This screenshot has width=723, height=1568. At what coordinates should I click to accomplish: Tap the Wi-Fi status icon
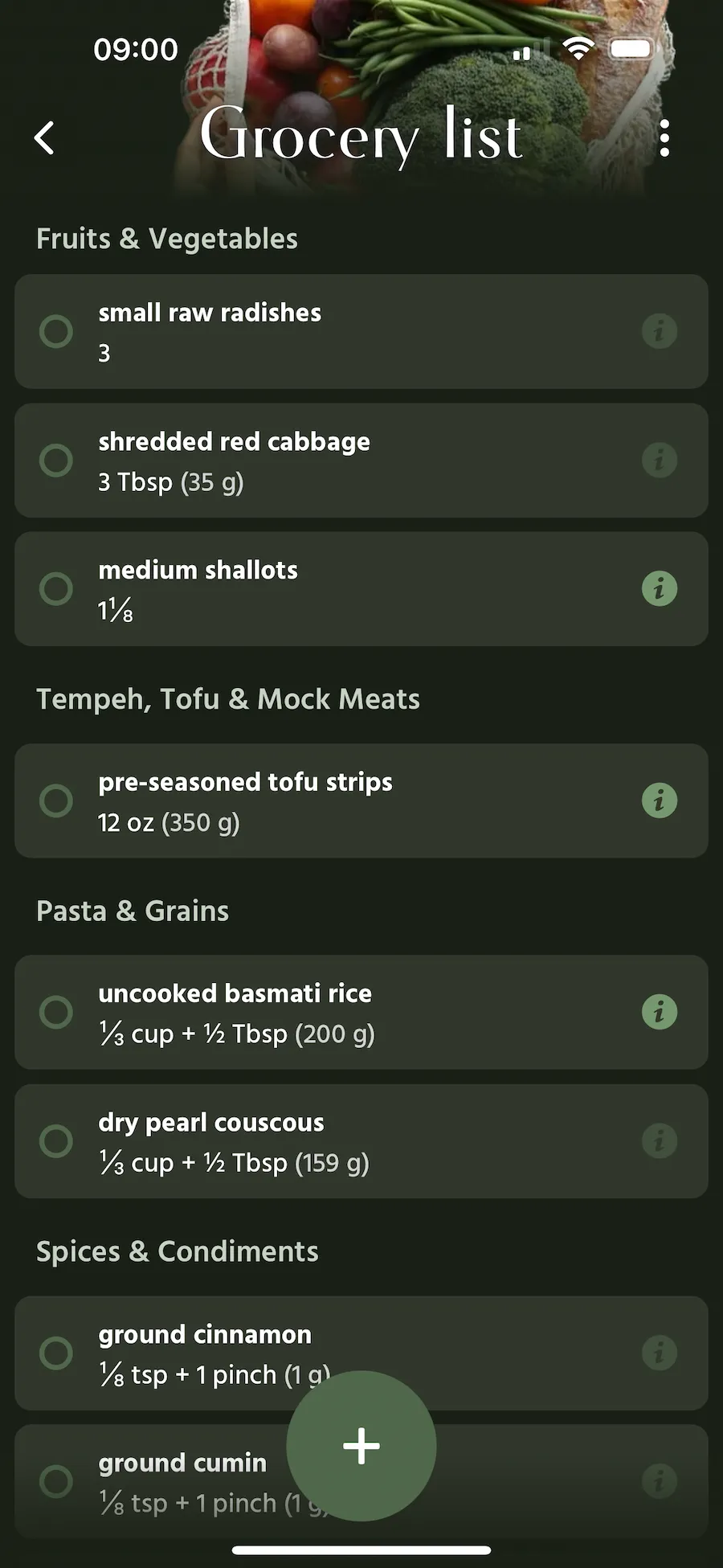(577, 48)
